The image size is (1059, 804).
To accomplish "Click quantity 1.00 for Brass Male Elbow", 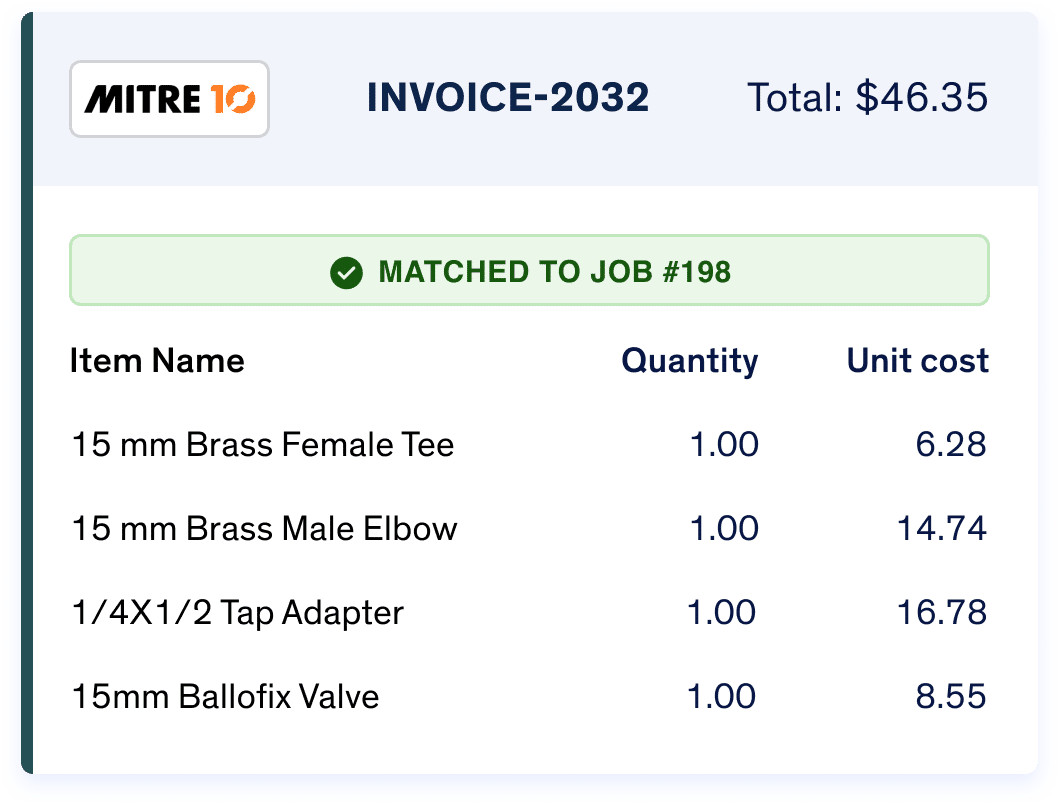I will tap(724, 528).
